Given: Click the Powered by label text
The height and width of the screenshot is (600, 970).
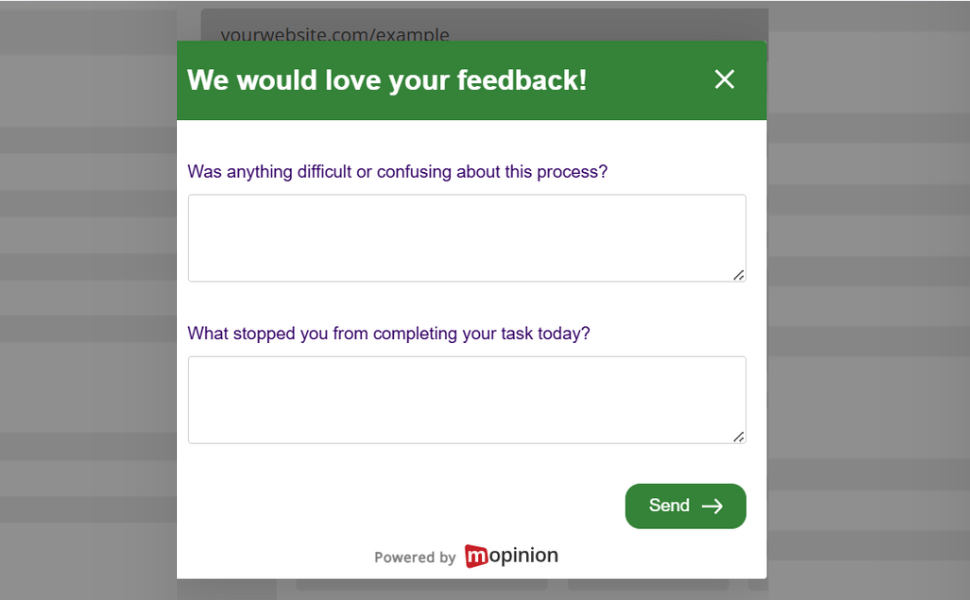Looking at the screenshot, I should point(415,557).
